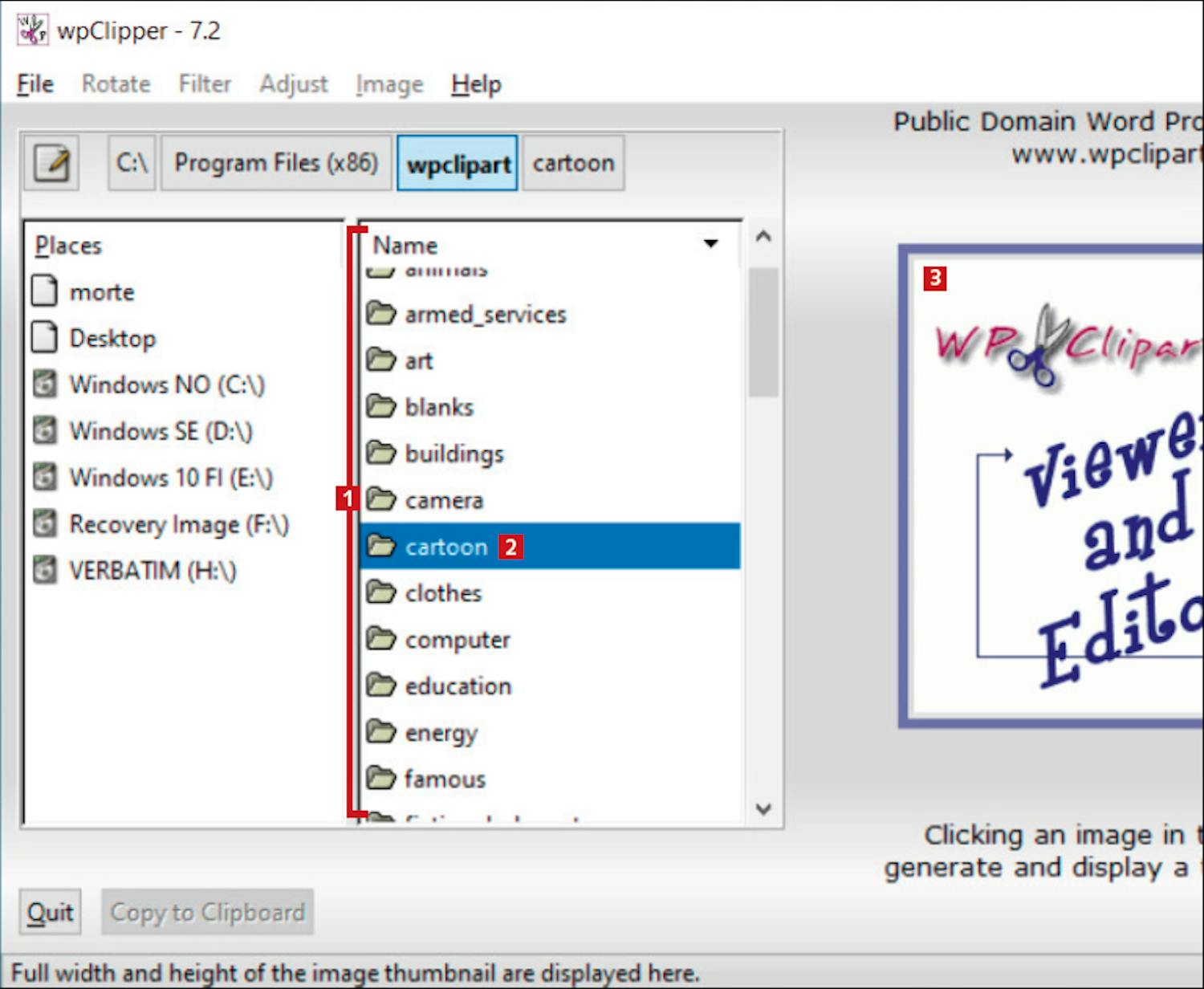Click the camera folder icon

[x=381, y=500]
